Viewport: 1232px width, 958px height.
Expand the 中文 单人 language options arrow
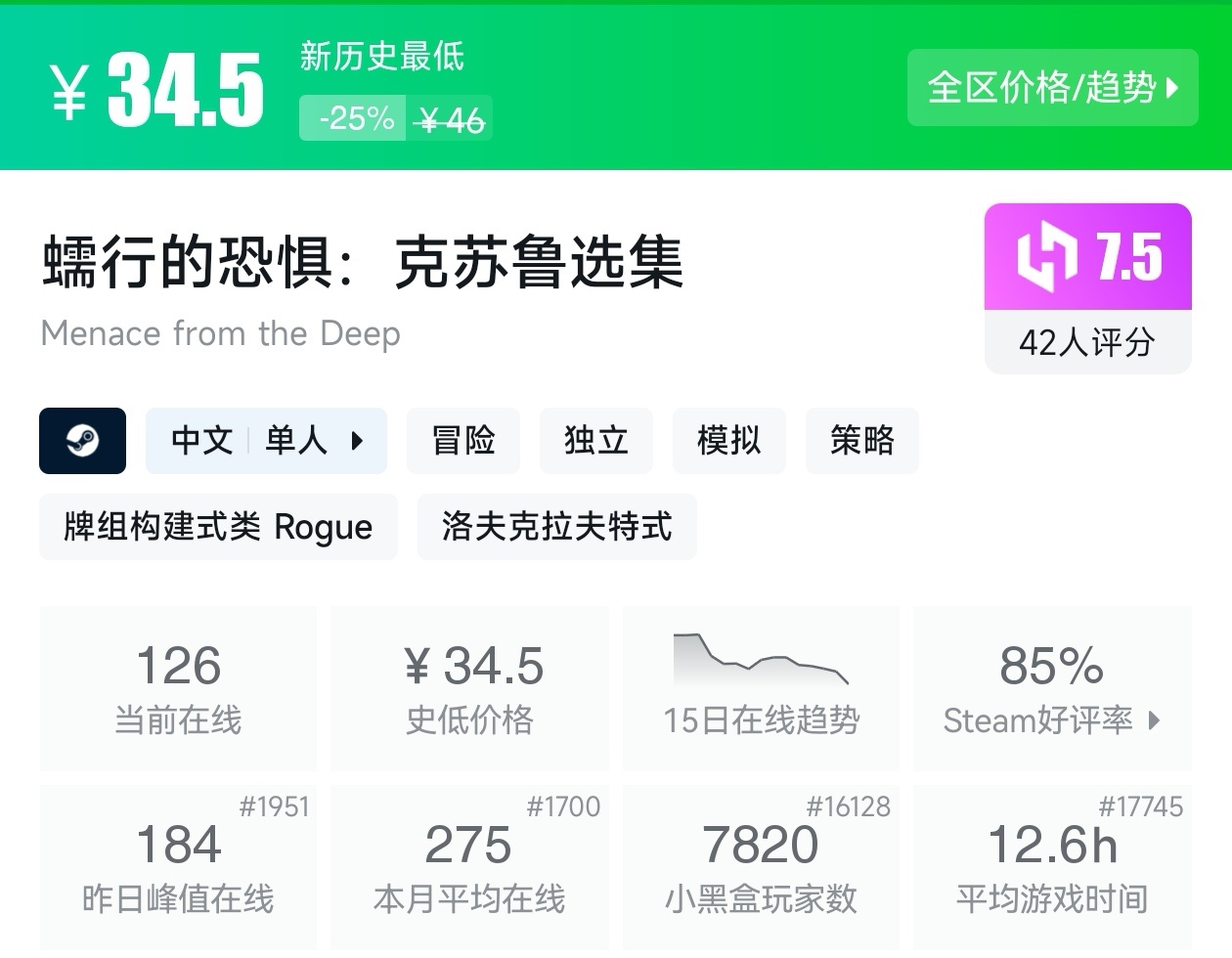coord(357,441)
